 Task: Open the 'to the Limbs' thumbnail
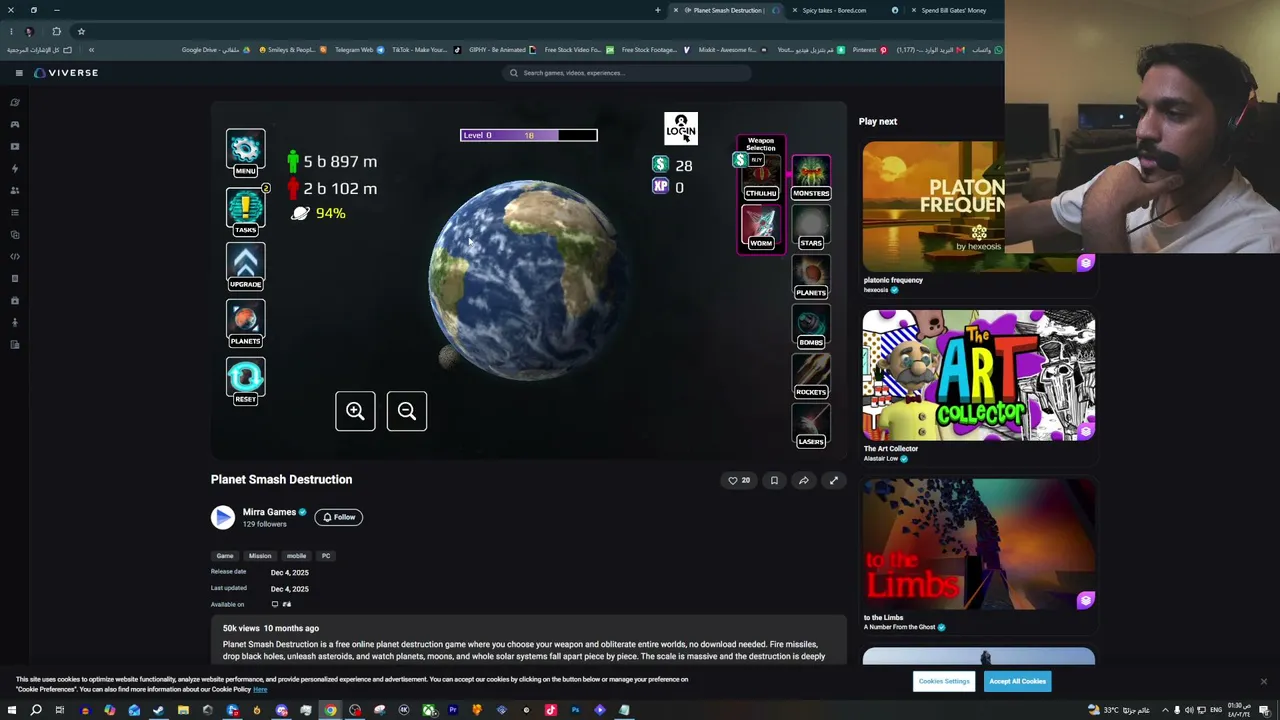(x=979, y=544)
